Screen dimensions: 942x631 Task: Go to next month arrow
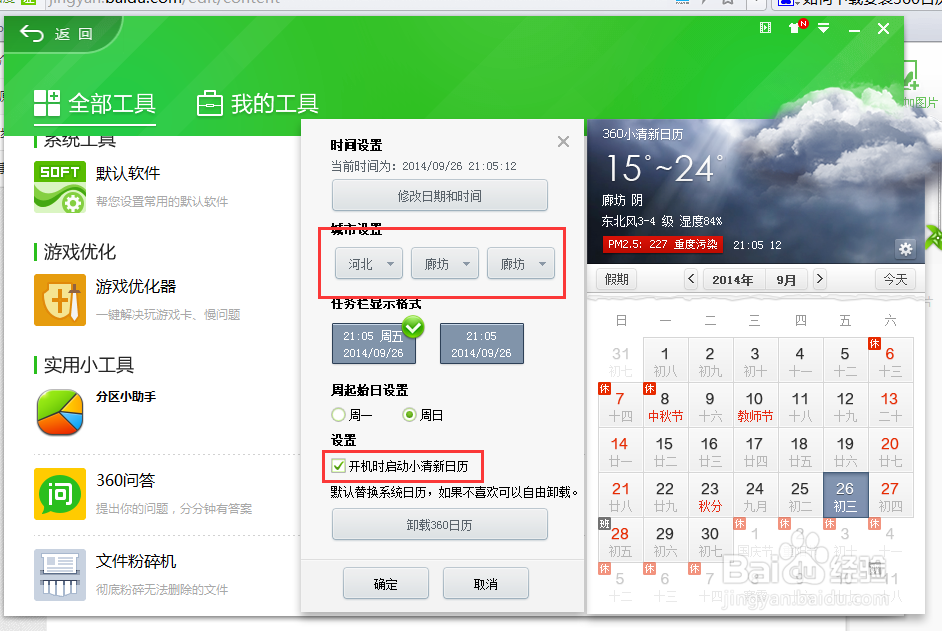click(819, 279)
